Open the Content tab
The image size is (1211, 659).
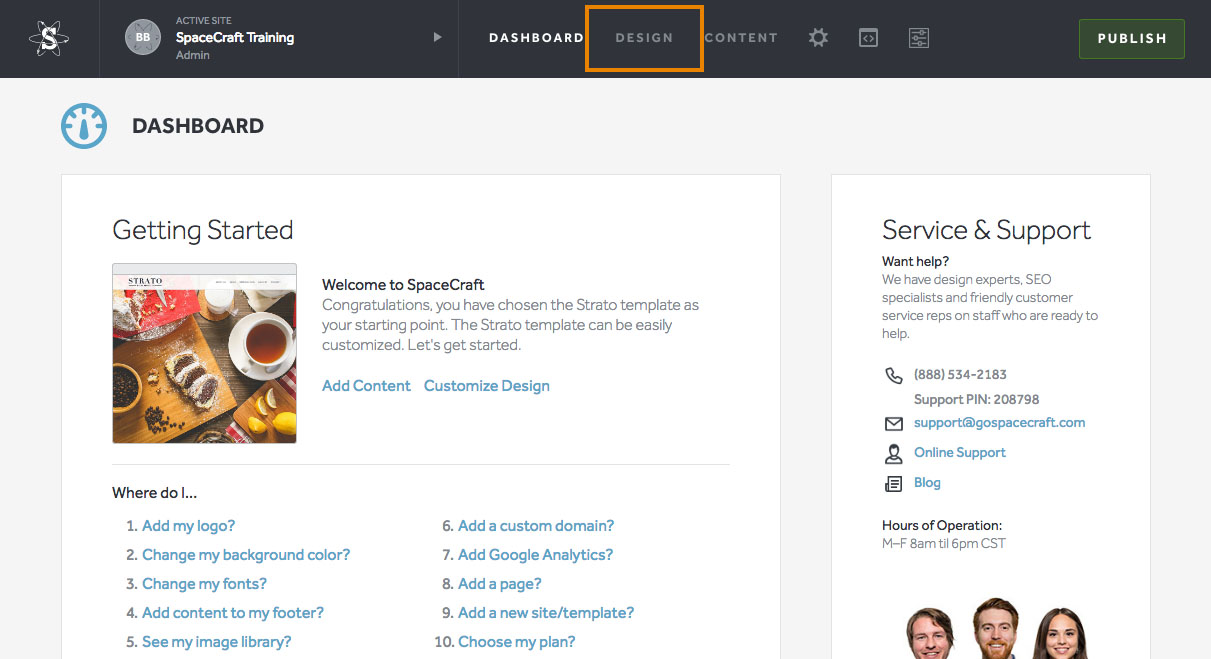pos(741,38)
